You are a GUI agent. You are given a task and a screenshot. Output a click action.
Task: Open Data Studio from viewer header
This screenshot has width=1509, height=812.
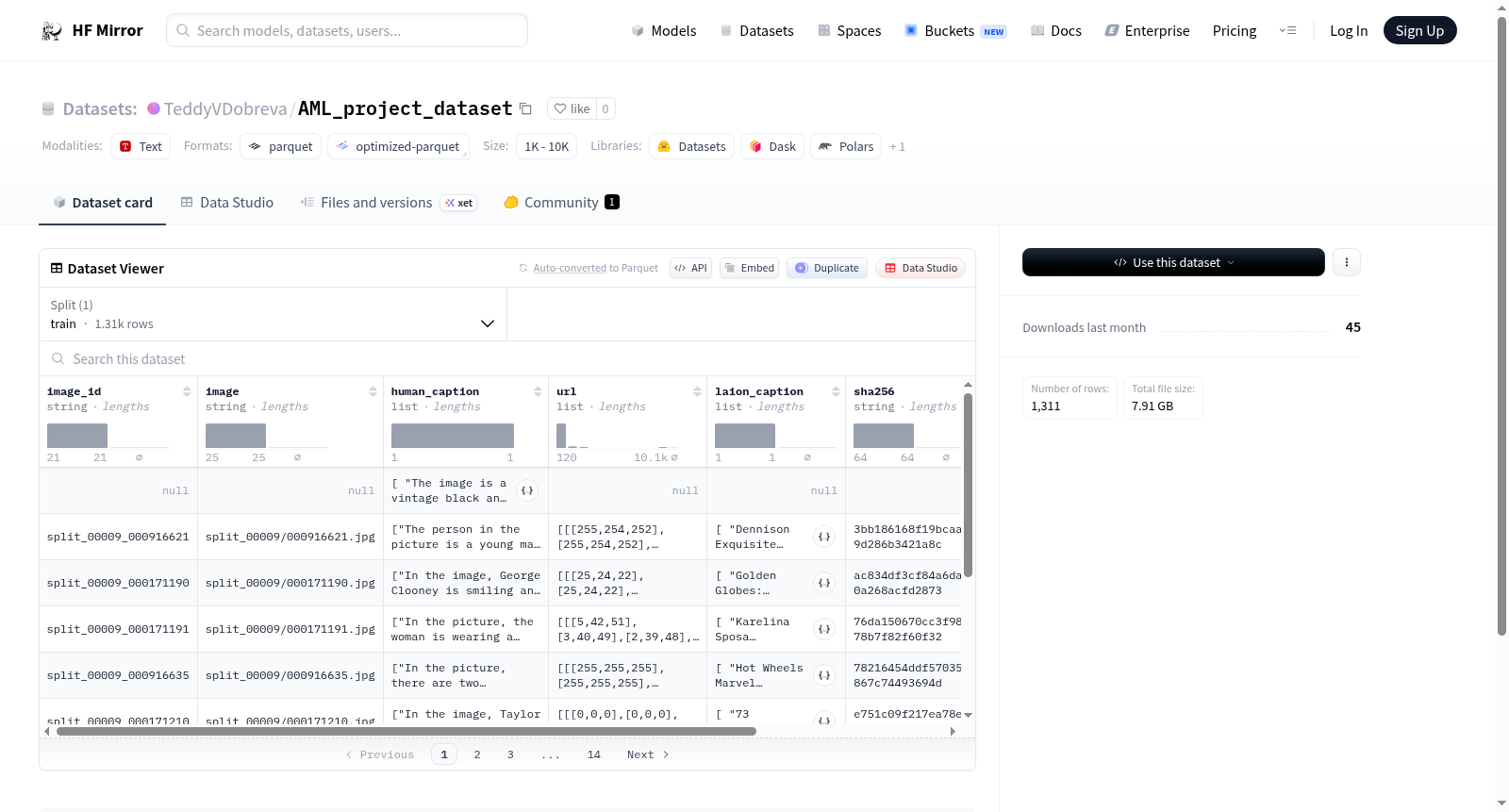click(x=920, y=268)
